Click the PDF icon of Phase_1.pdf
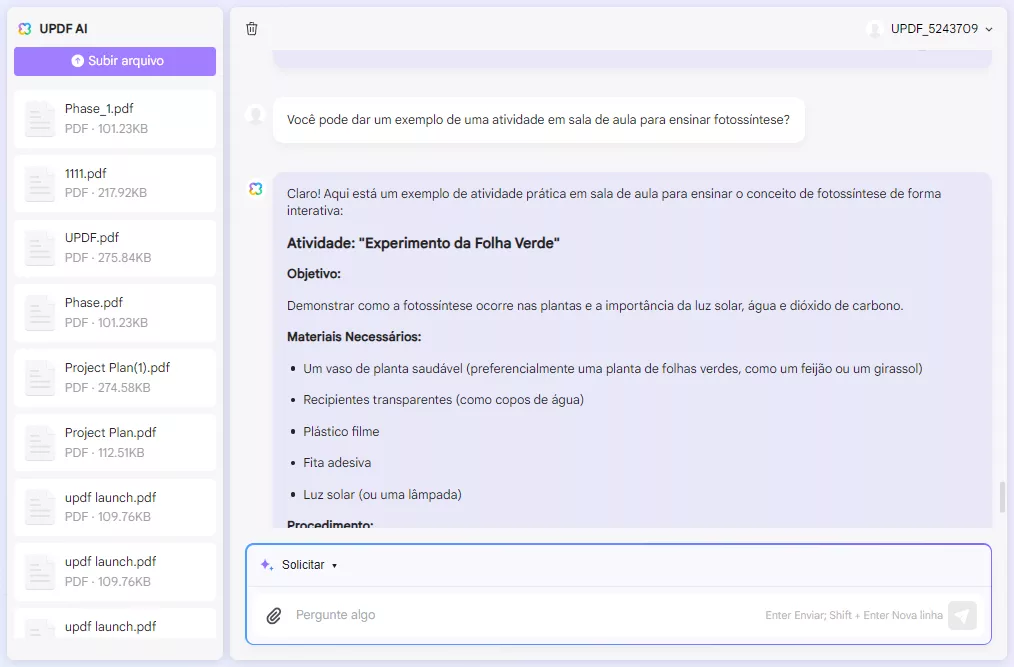 (39, 117)
